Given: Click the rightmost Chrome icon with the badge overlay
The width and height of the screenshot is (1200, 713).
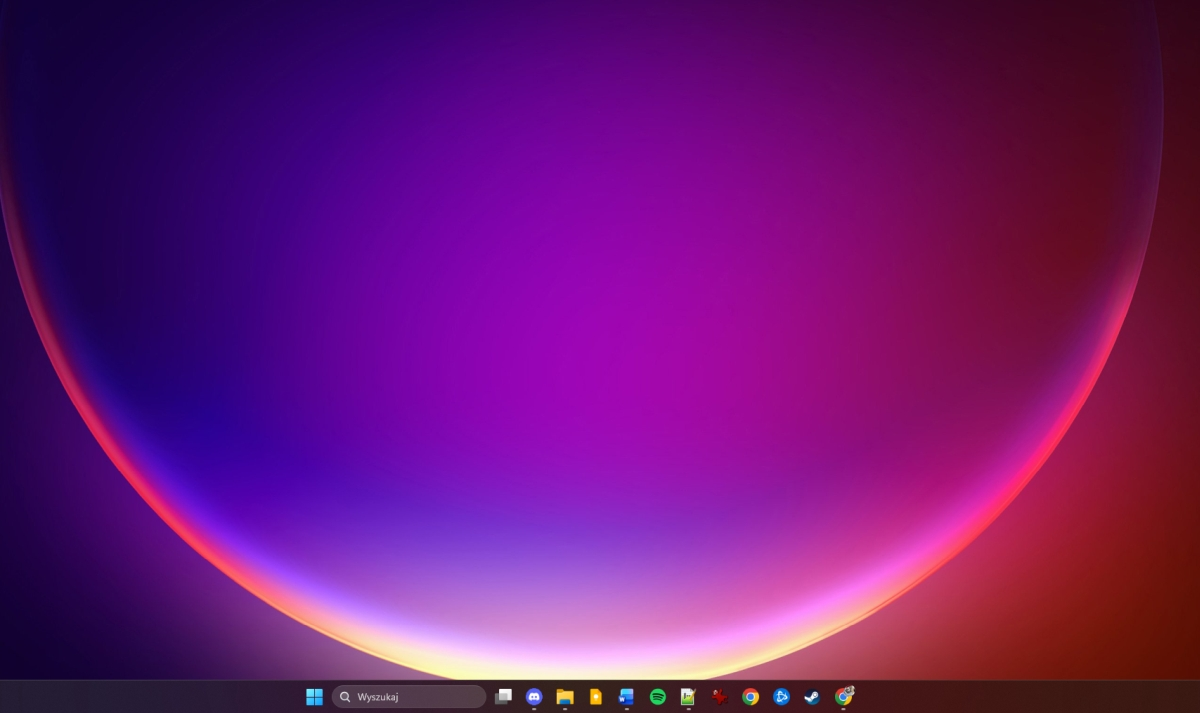Looking at the screenshot, I should 841,695.
